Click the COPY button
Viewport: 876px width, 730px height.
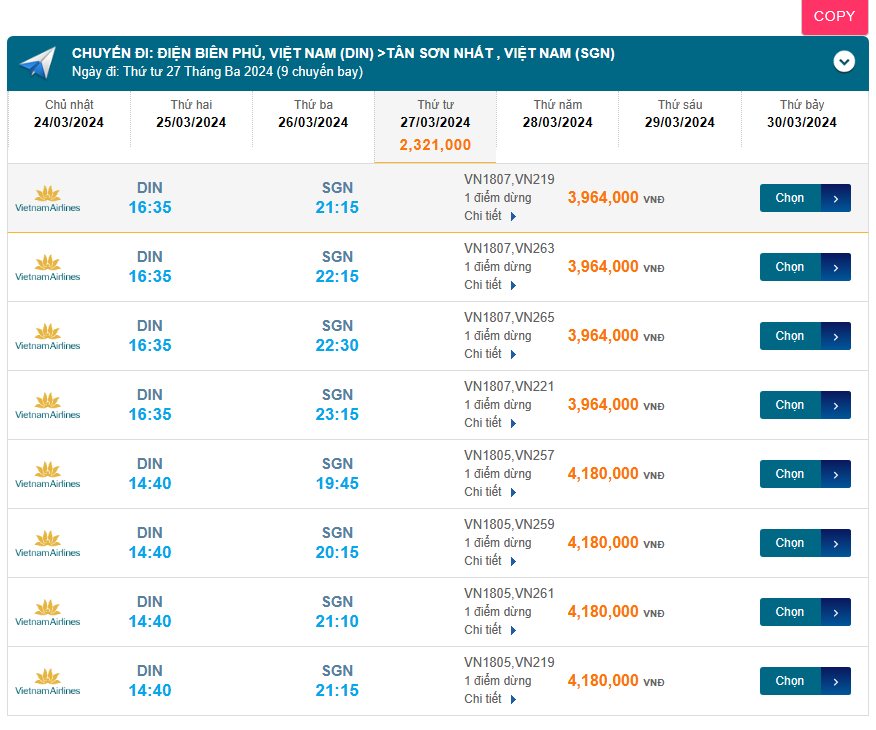coord(834,16)
